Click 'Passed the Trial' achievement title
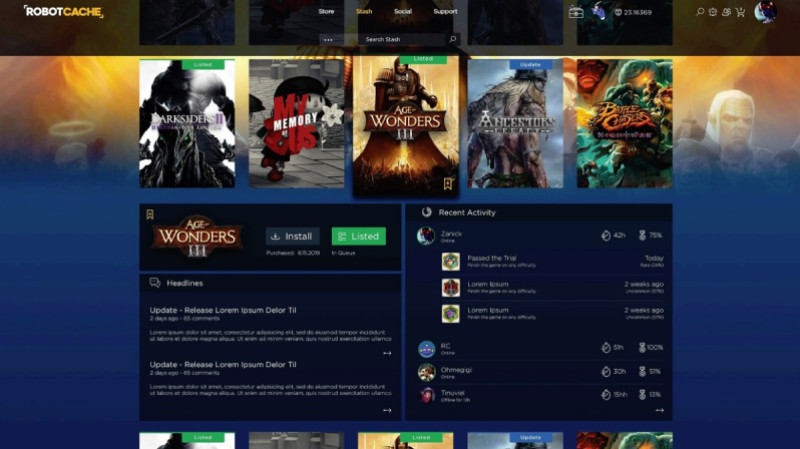 tap(492, 258)
